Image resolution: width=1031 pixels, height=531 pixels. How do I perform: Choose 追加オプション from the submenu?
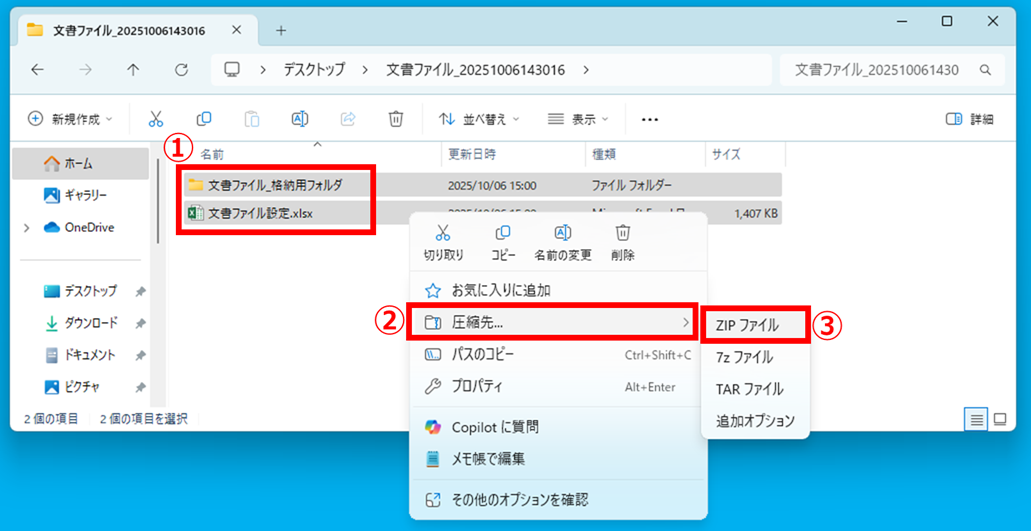tap(755, 421)
